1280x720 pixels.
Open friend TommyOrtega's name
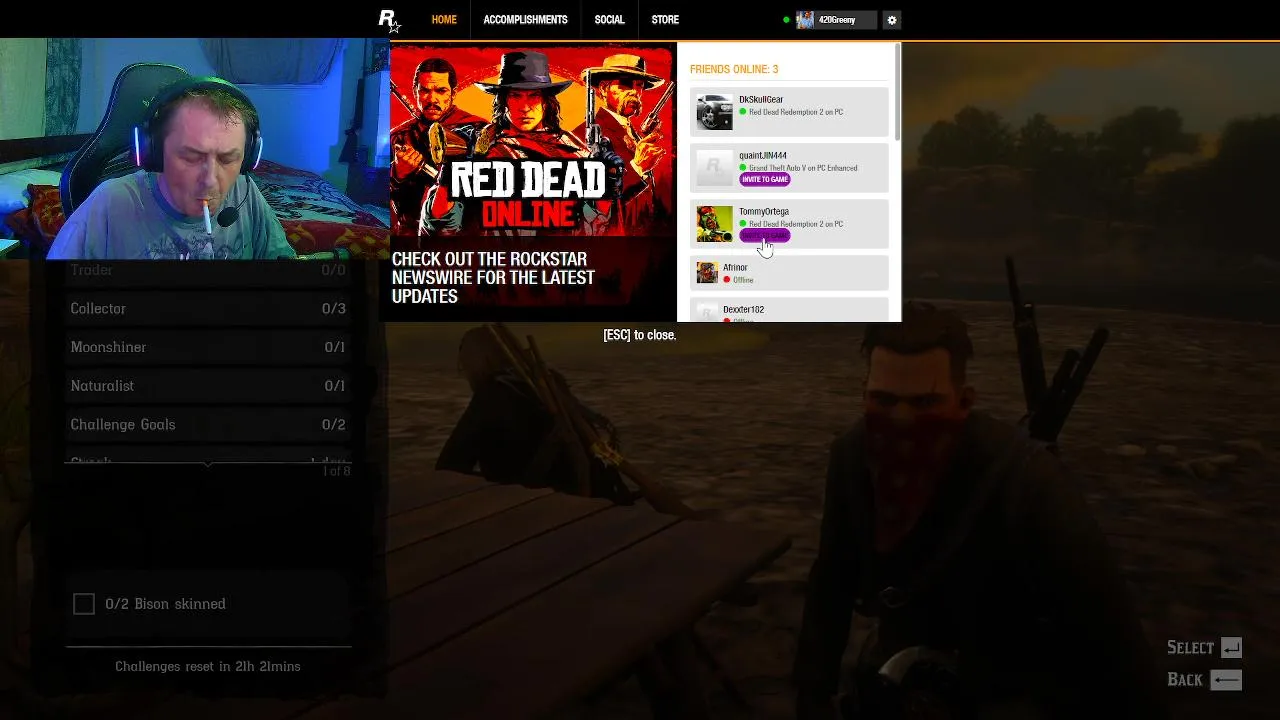[764, 212]
